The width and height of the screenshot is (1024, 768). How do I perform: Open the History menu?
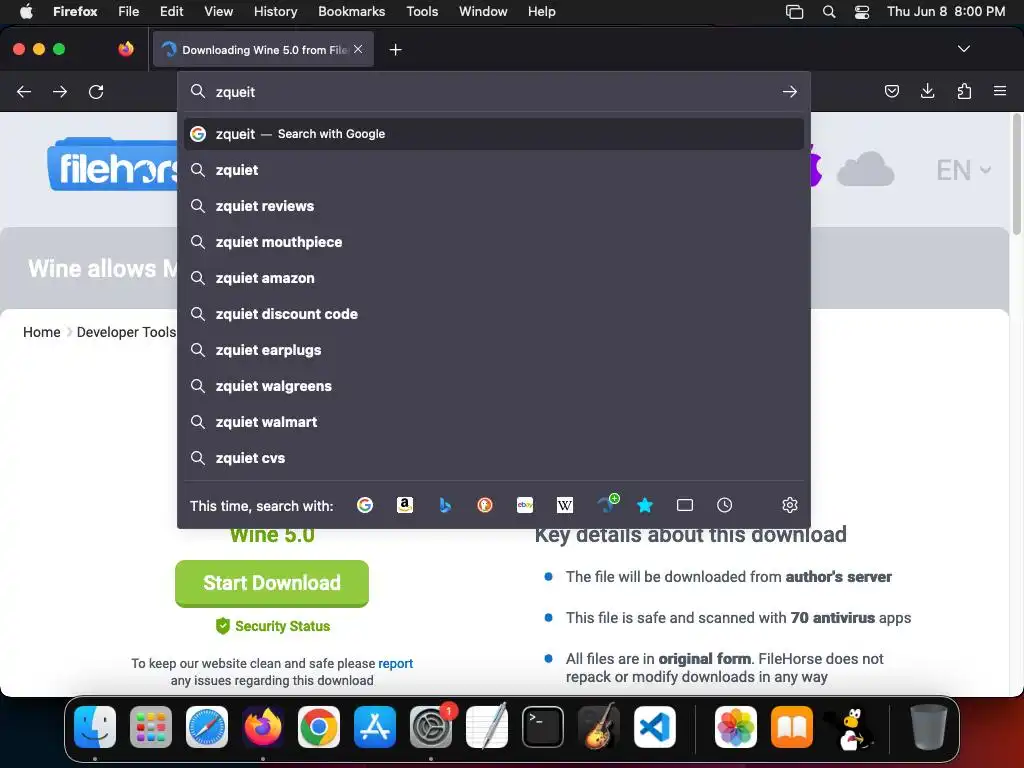pos(275,12)
